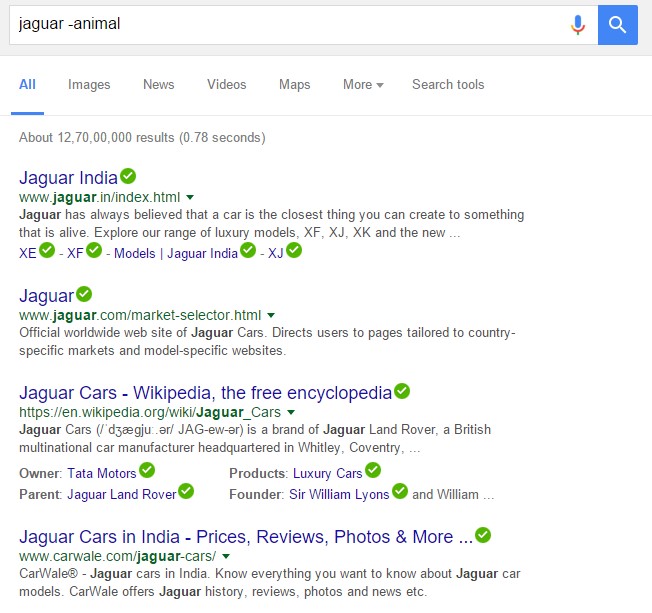
Task: Open the More search categories dropdown
Action: 363,84
